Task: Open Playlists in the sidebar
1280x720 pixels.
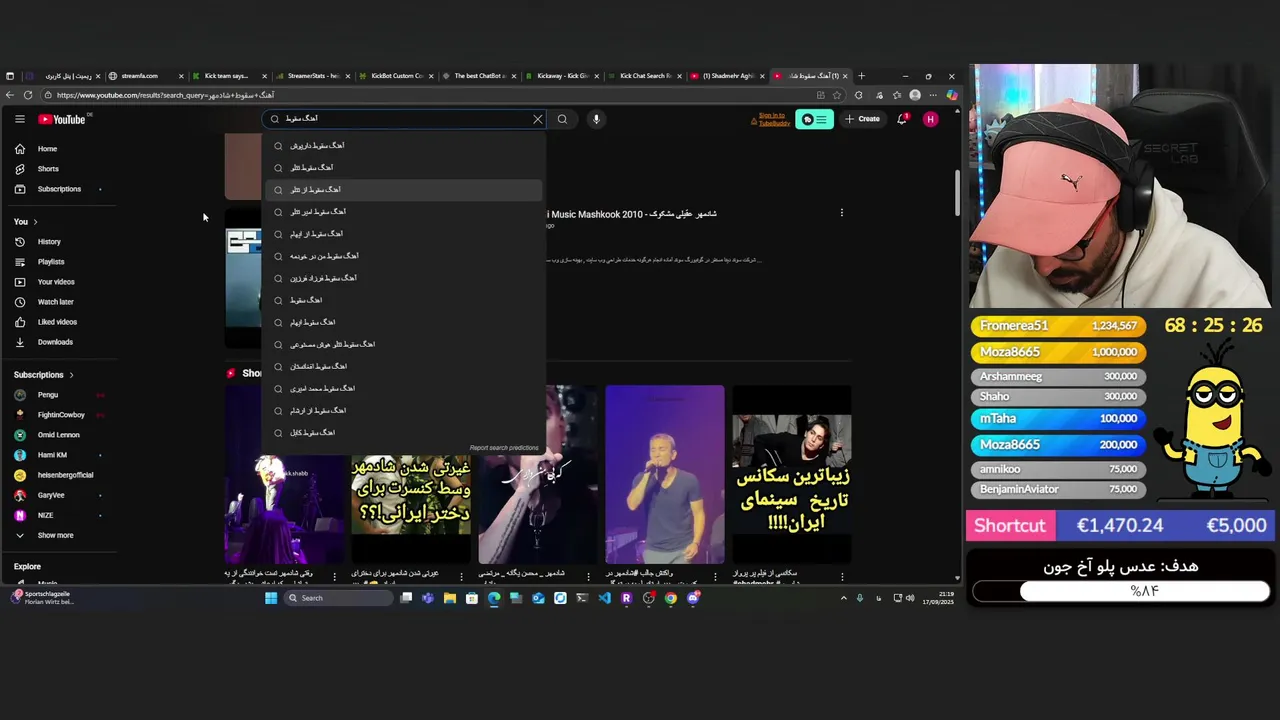Action: pos(60,262)
